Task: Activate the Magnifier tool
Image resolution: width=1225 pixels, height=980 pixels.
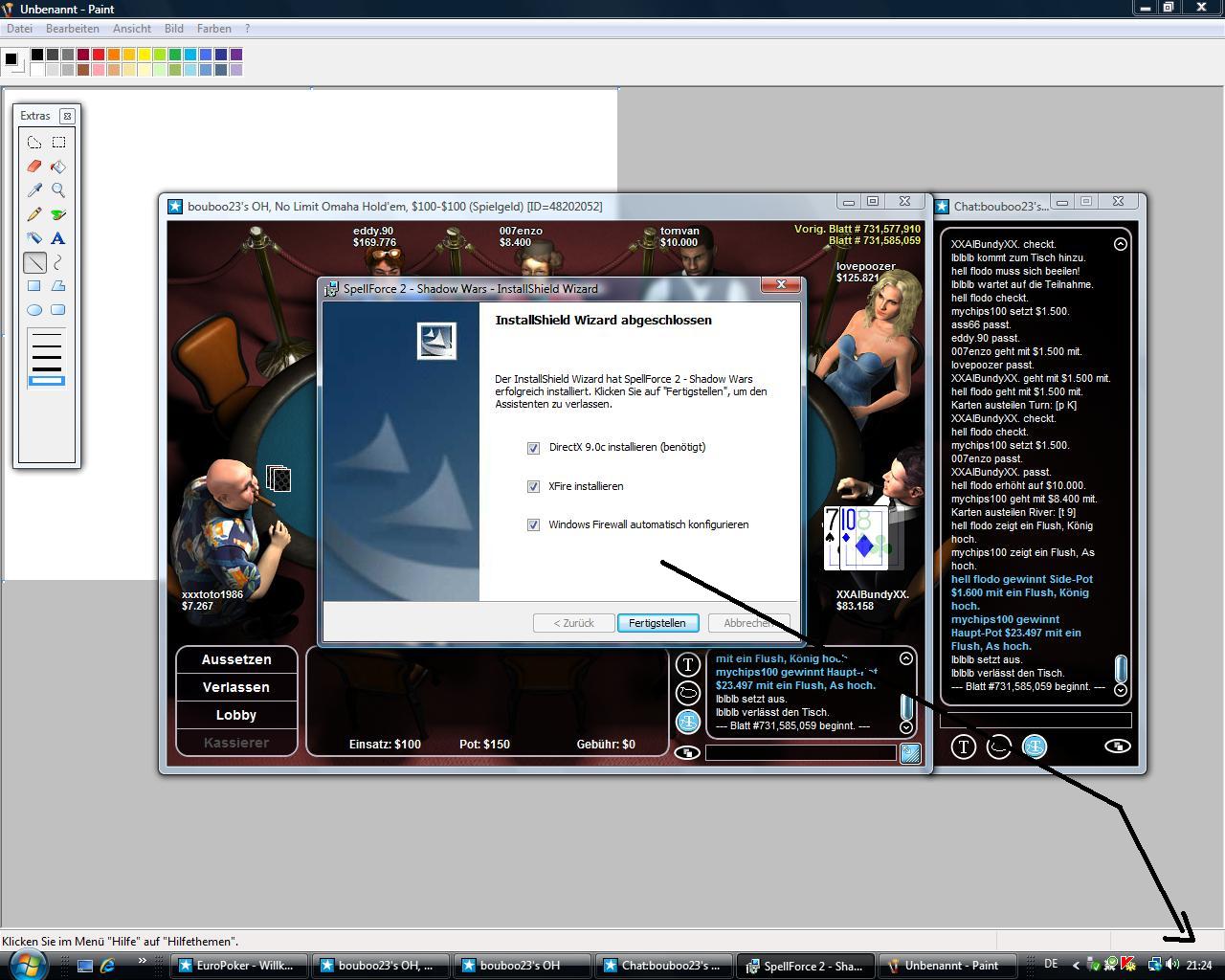Action: (x=58, y=190)
